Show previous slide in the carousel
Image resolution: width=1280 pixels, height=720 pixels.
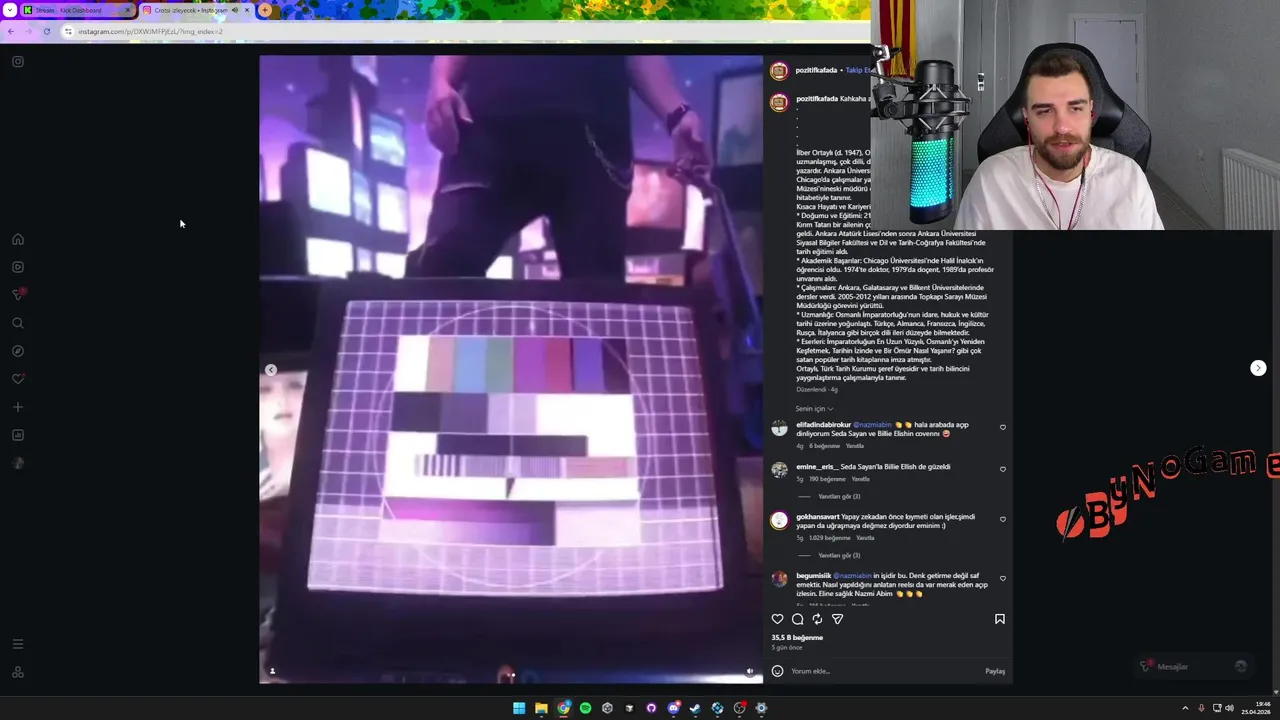click(271, 370)
